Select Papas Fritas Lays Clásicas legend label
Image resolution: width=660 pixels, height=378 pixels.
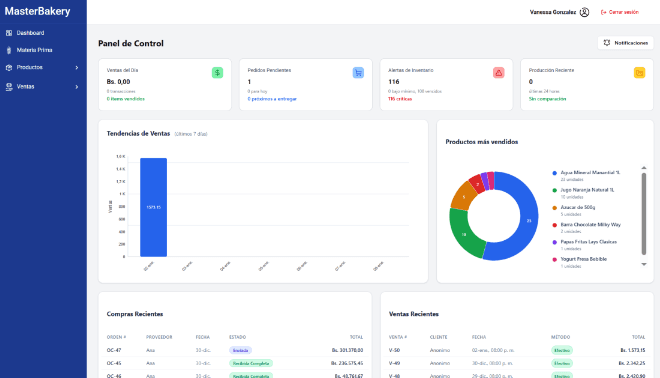coord(588,242)
